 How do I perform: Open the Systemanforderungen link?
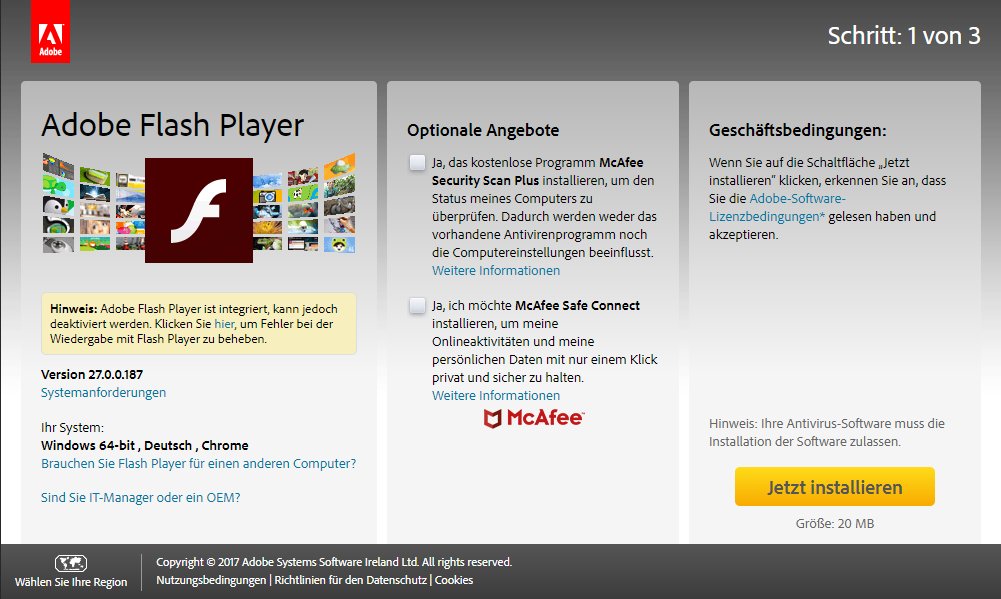[x=103, y=392]
